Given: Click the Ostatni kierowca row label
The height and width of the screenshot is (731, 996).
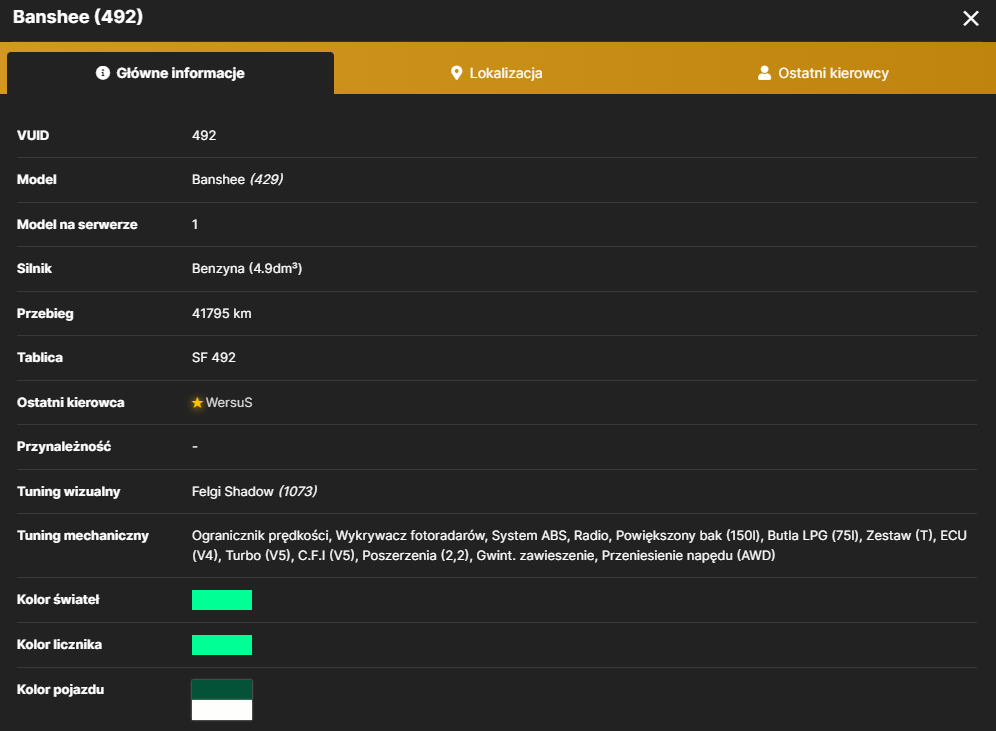Looking at the screenshot, I should (x=71, y=403).
